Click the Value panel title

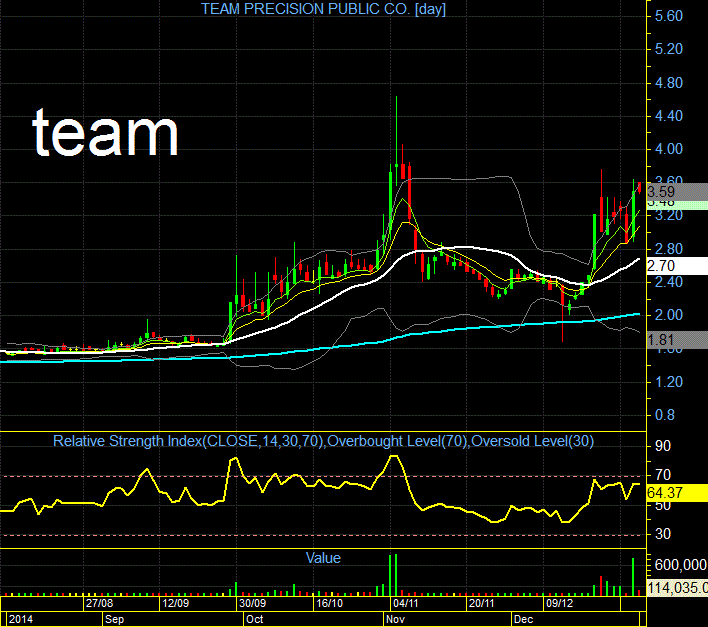click(323, 558)
